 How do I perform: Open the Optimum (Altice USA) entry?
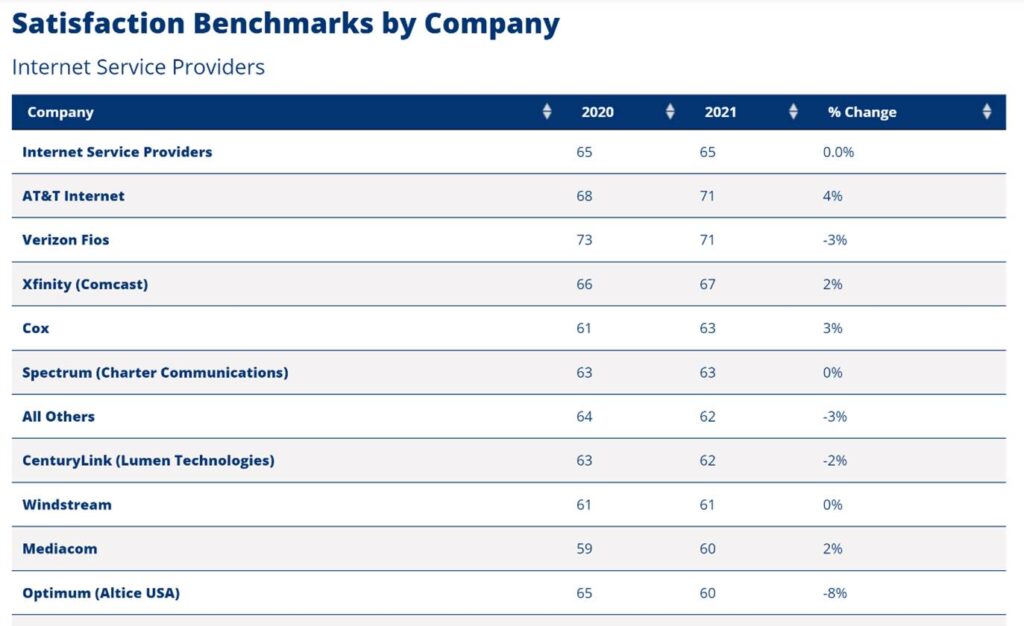[101, 592]
